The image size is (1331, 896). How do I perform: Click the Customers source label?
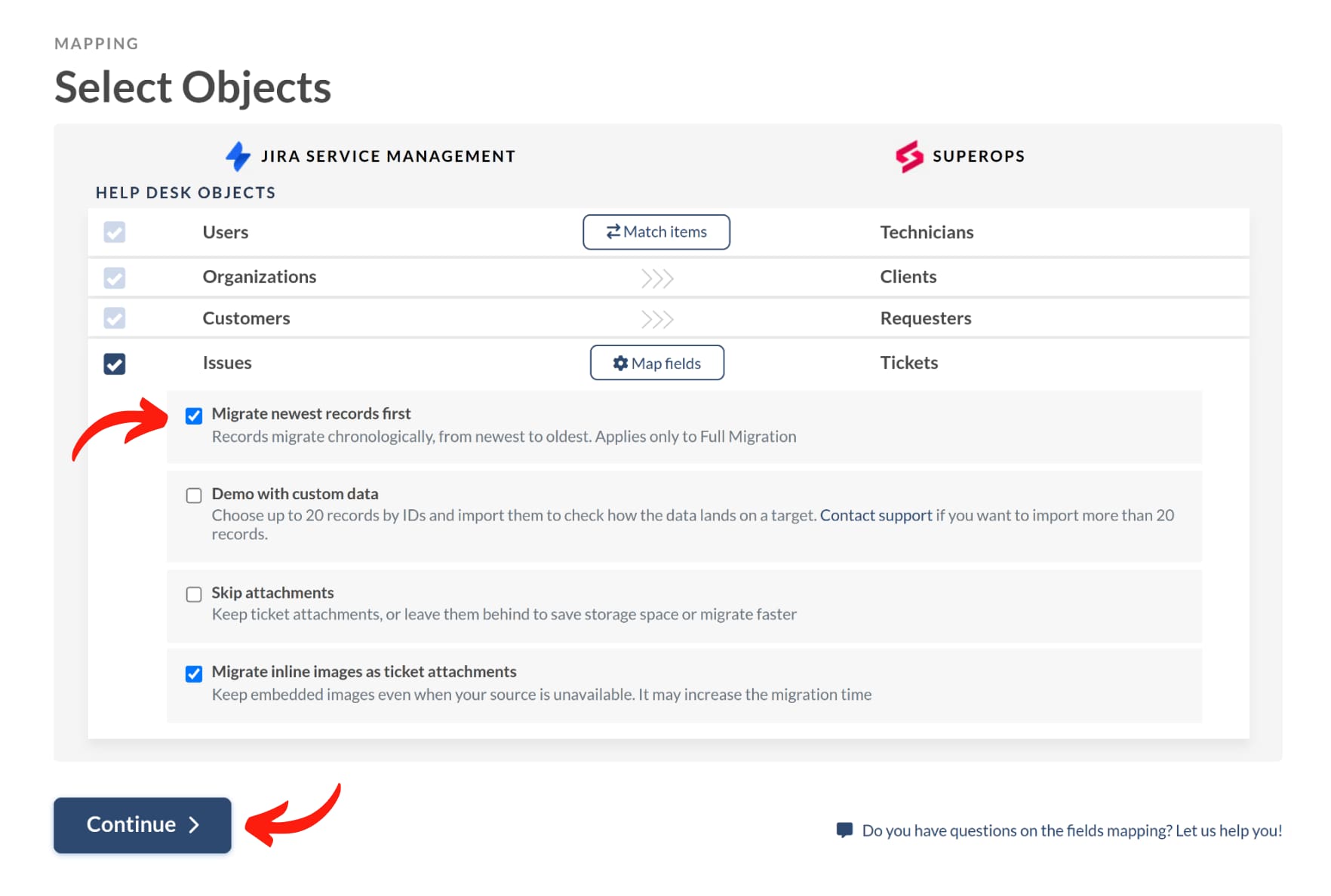coord(246,318)
